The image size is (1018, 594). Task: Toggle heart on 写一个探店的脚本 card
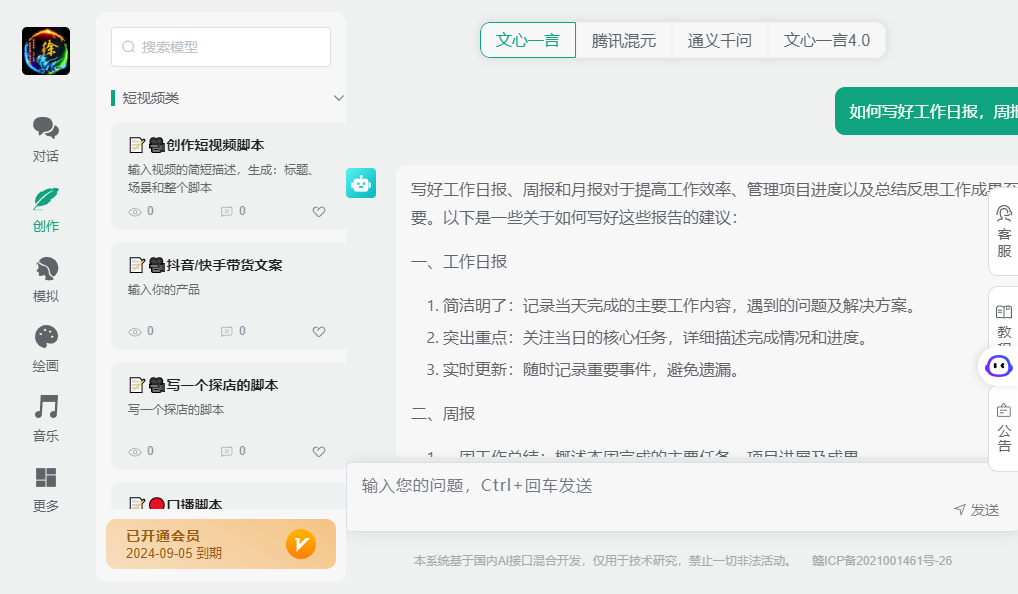tap(319, 452)
